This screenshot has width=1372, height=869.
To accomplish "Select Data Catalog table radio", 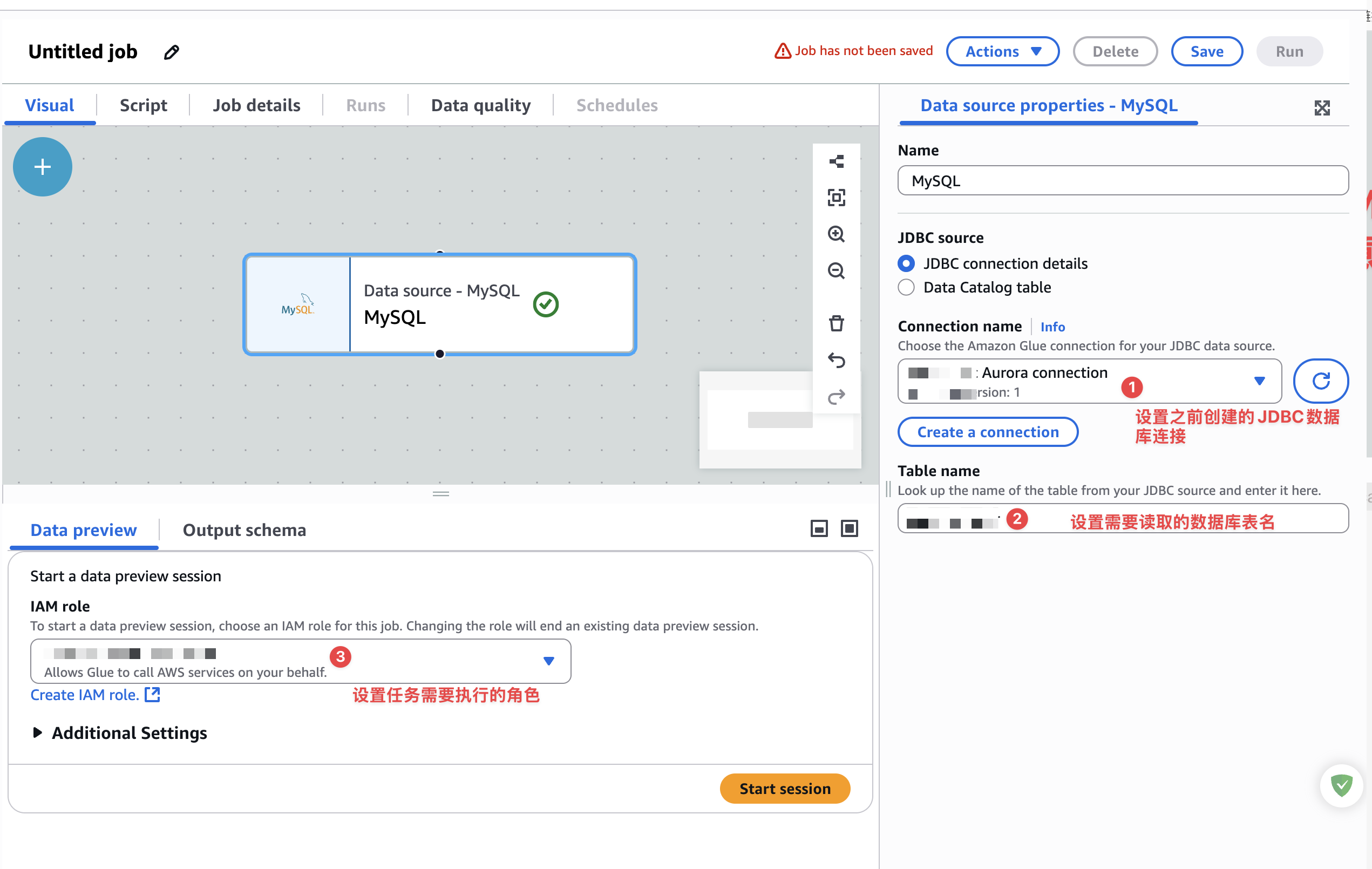I will (x=906, y=287).
